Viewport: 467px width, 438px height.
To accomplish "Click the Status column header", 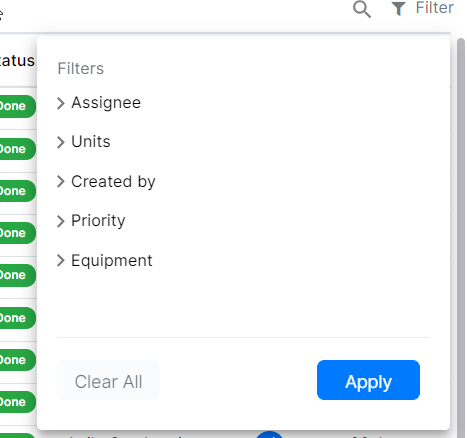I will click(x=17, y=61).
